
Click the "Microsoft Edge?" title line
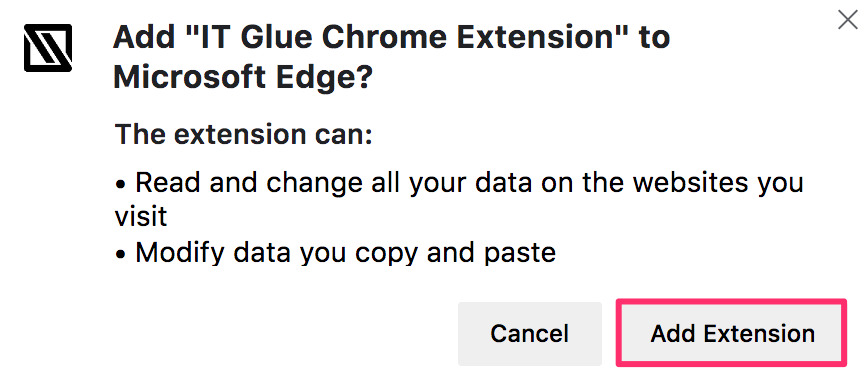[x=243, y=78]
